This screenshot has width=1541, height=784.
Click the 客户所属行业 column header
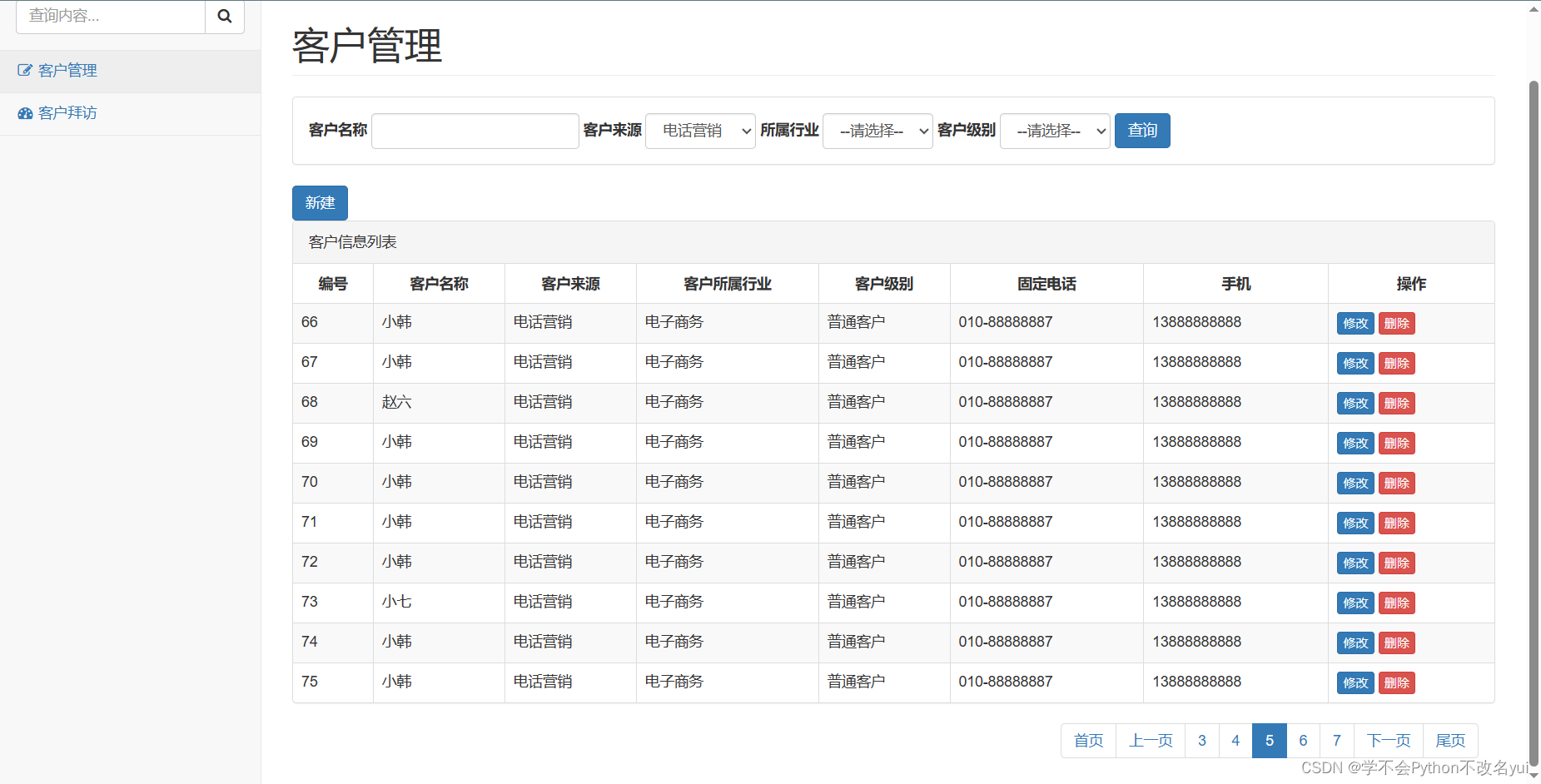[728, 285]
